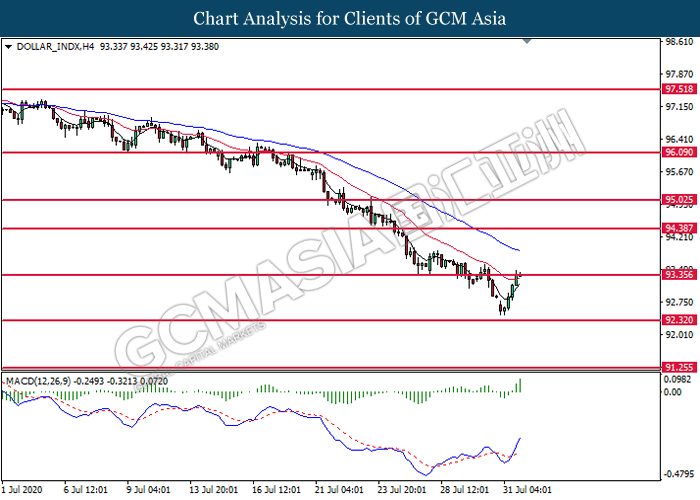The width and height of the screenshot is (700, 500).
Task: Click the 95.670 price axis value
Action: 679,172
